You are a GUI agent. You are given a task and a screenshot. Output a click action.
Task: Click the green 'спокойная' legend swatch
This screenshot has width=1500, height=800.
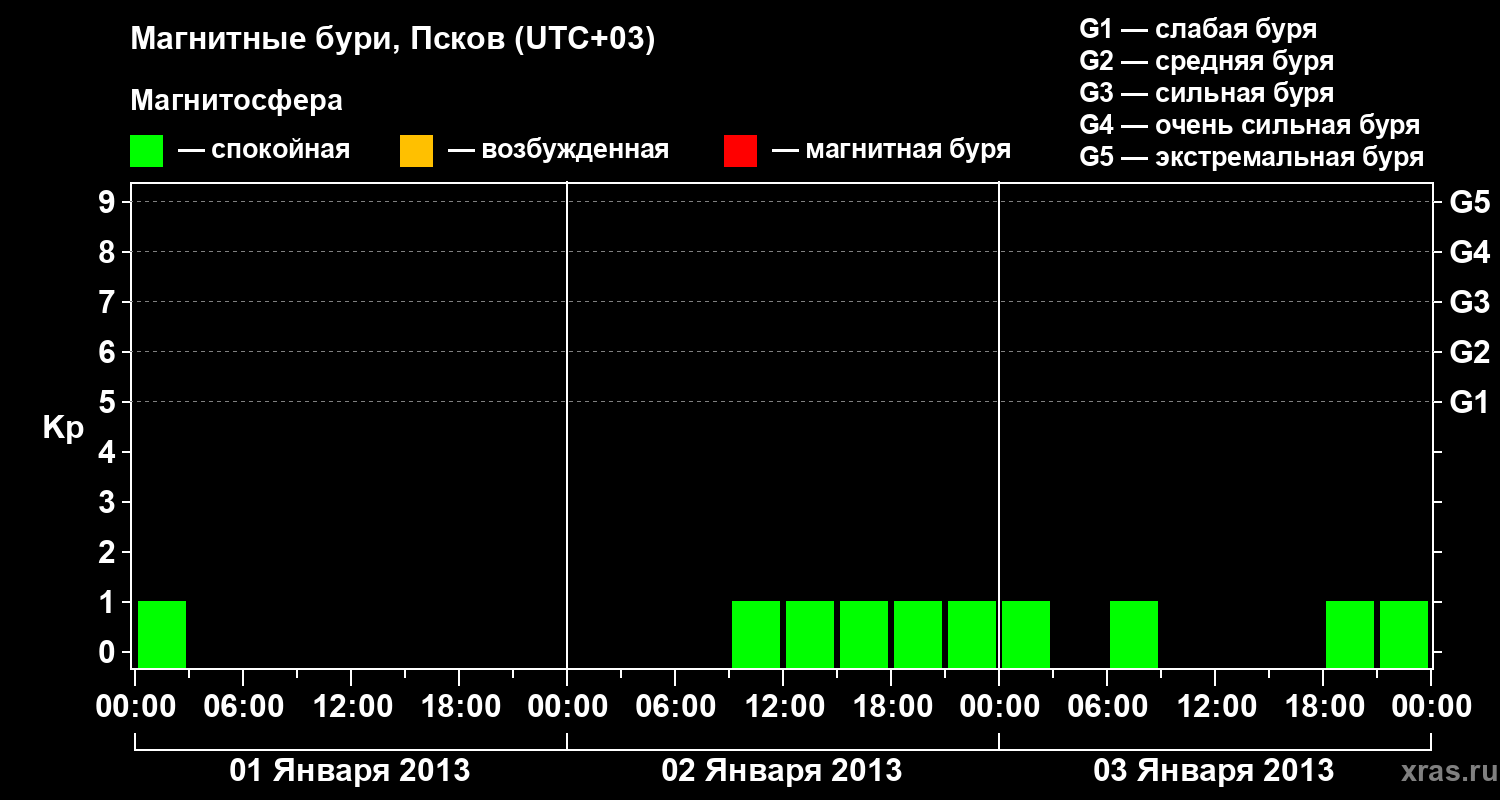(x=146, y=151)
